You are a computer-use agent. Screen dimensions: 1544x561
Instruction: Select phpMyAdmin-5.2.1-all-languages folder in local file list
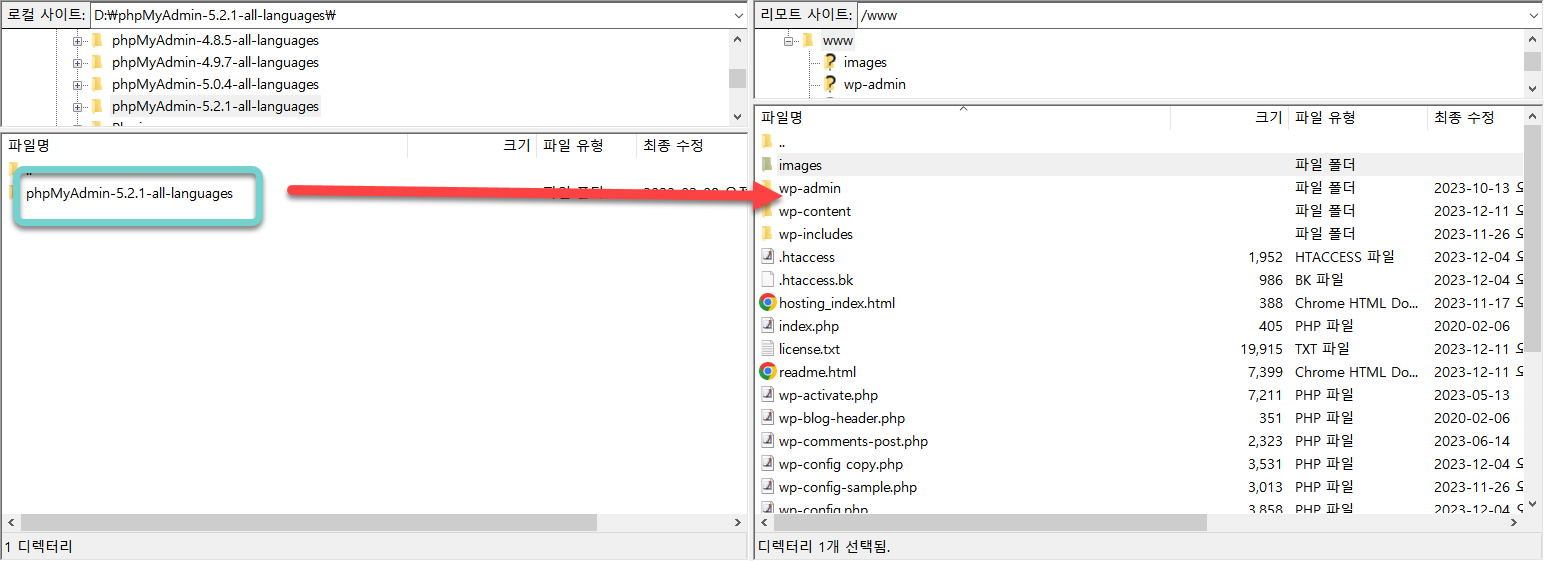pos(129,193)
